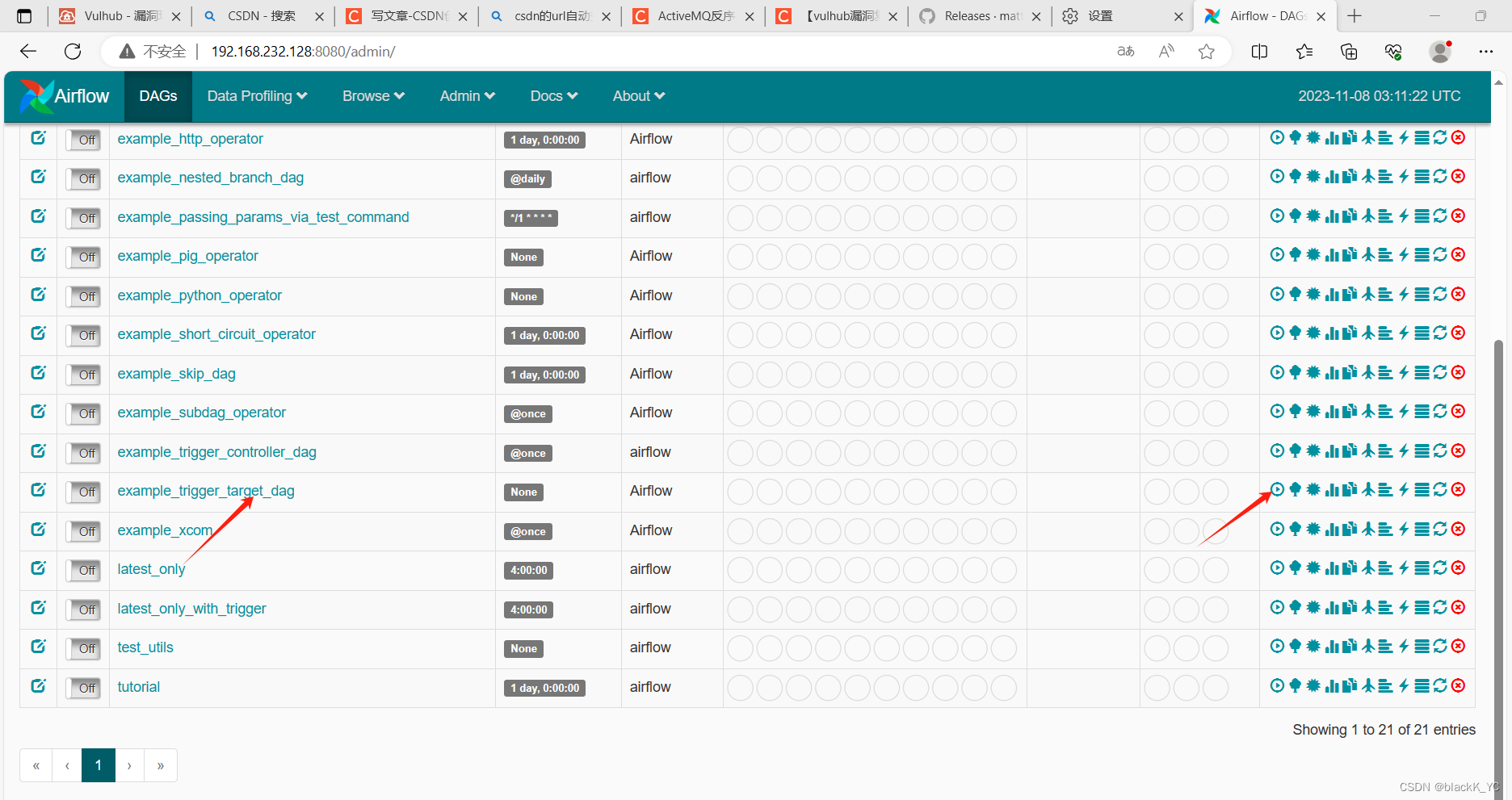Expand the Data Profiling menu
1512x800 pixels.
[256, 95]
